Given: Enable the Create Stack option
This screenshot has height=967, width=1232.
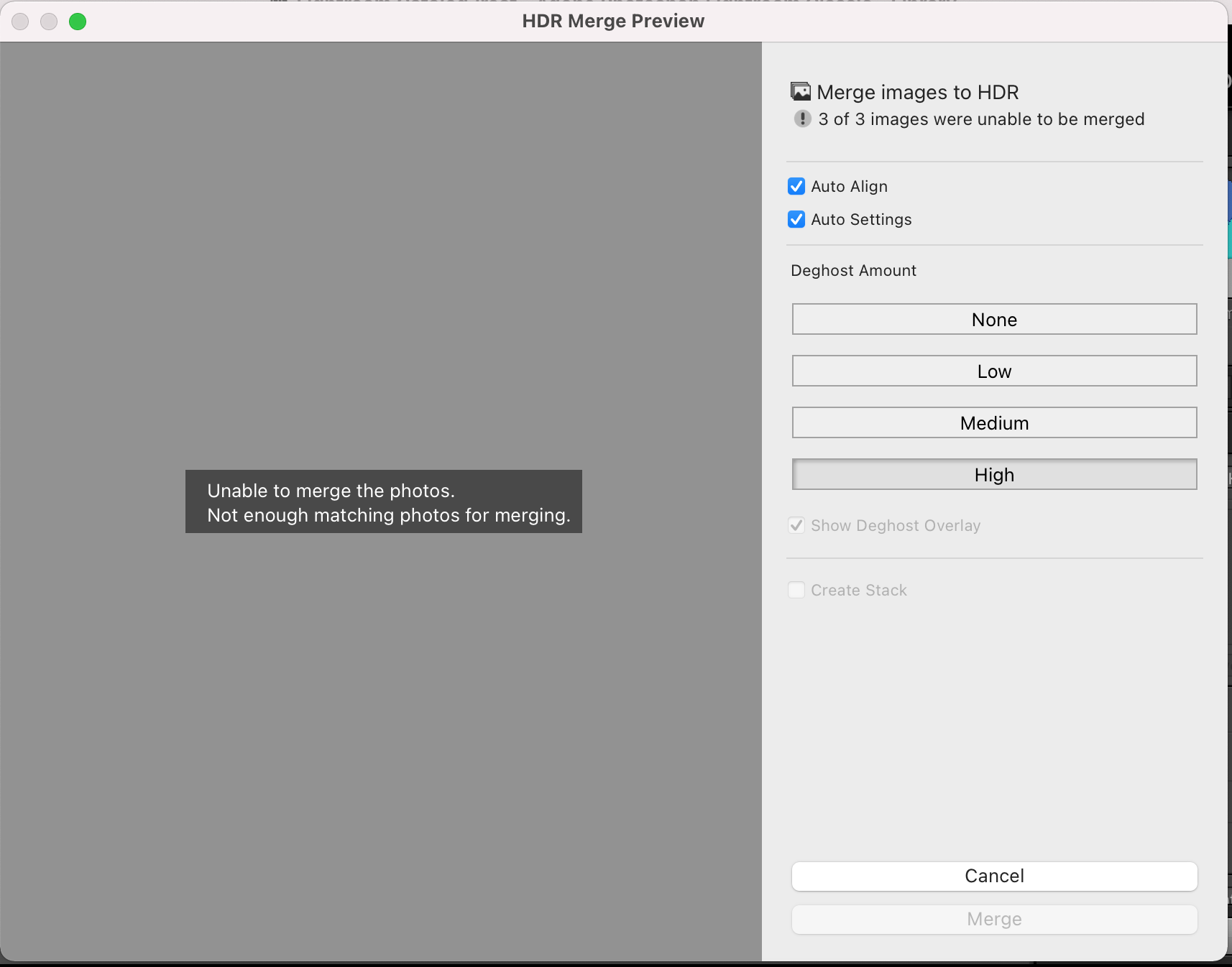Looking at the screenshot, I should point(796,590).
